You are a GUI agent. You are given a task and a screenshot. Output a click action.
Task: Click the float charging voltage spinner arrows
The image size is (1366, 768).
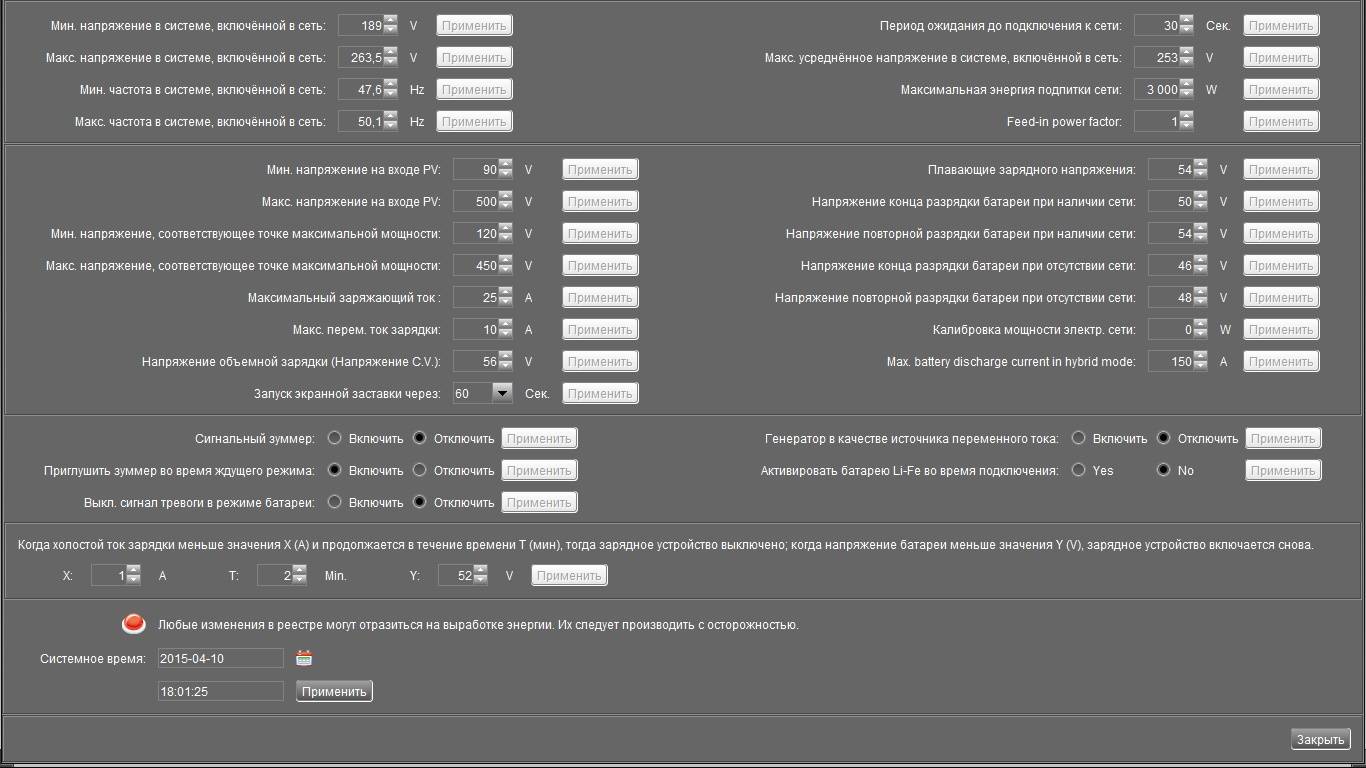pyautogui.click(x=1201, y=170)
